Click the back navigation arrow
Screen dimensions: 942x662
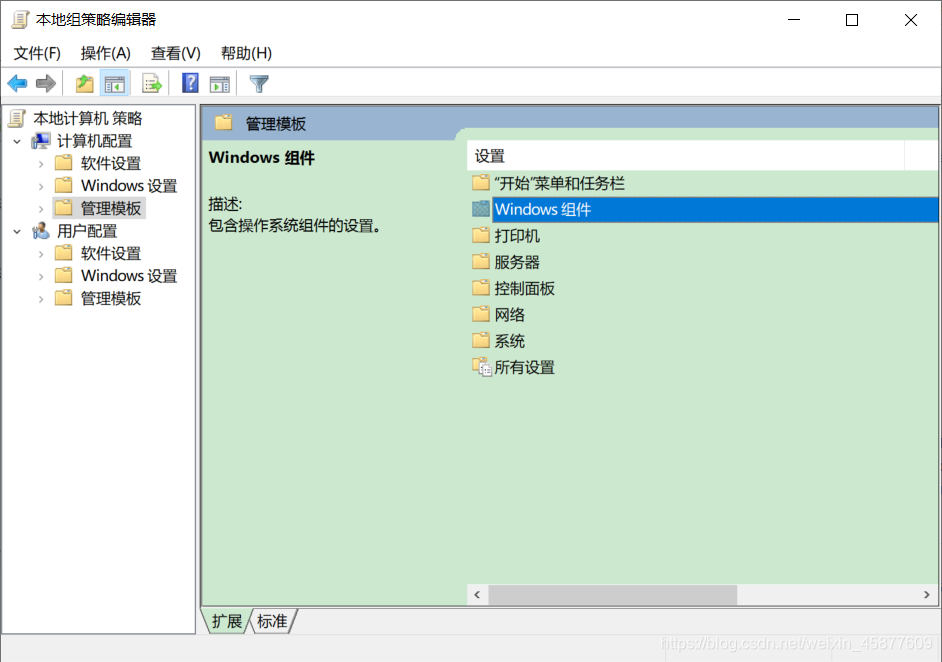point(17,83)
